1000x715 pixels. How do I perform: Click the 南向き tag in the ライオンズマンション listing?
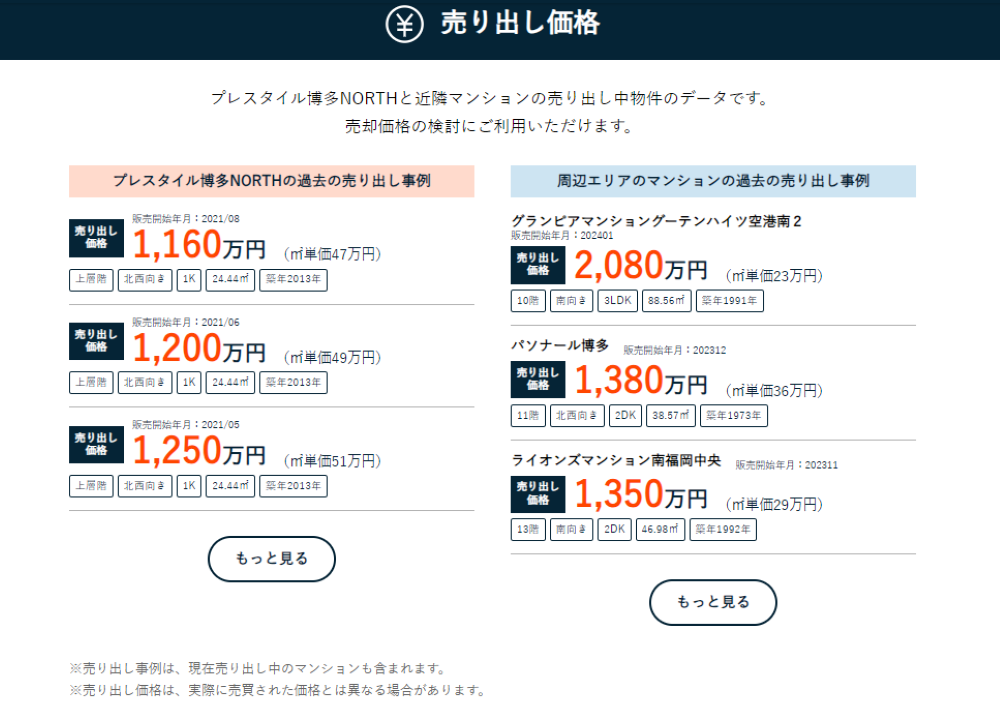tap(571, 529)
